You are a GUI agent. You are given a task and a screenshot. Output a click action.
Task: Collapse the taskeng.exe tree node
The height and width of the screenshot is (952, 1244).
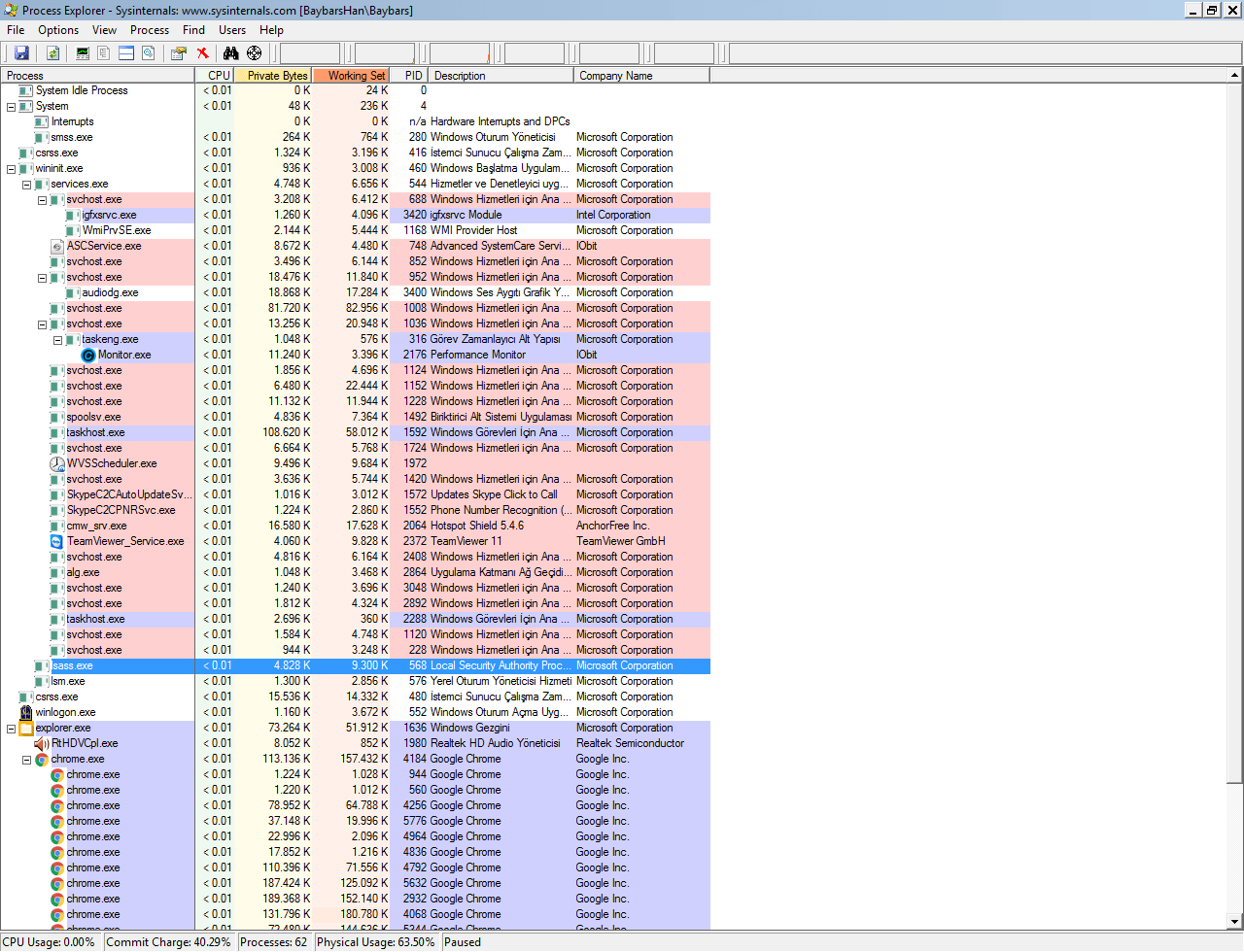[58, 340]
